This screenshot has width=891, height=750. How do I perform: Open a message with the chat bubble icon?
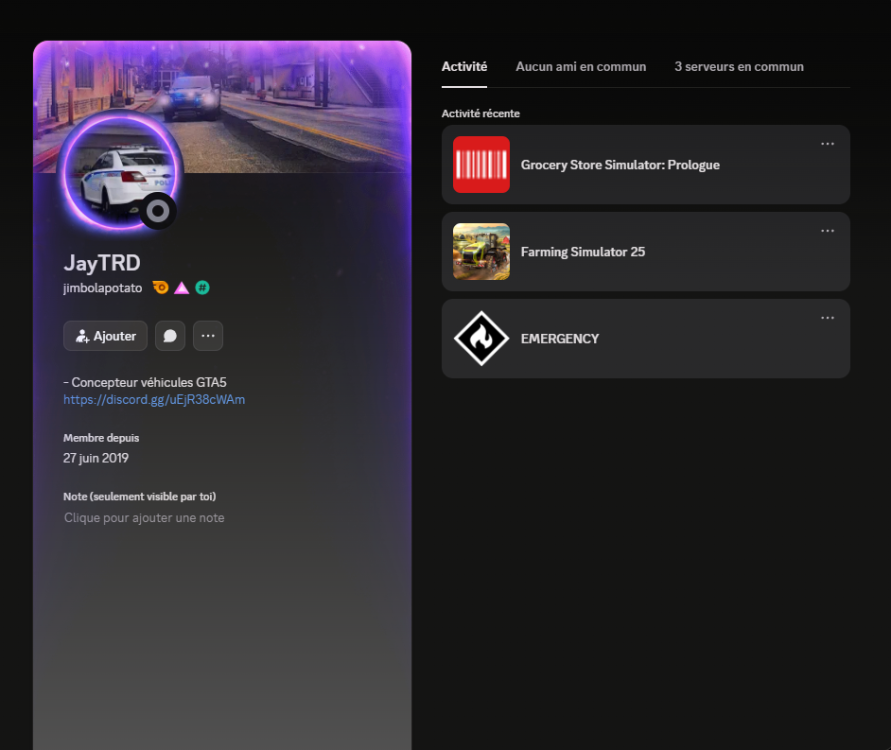[x=170, y=336]
